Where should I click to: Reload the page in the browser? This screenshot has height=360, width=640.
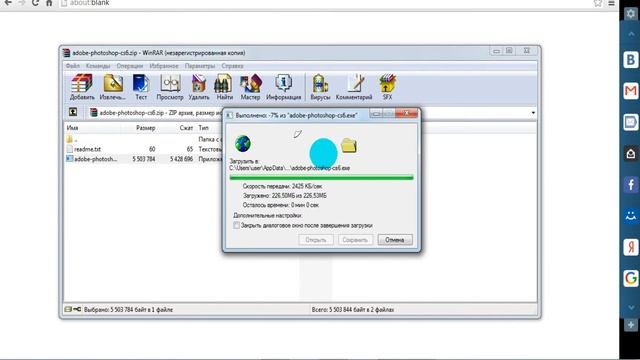tap(35, 3)
